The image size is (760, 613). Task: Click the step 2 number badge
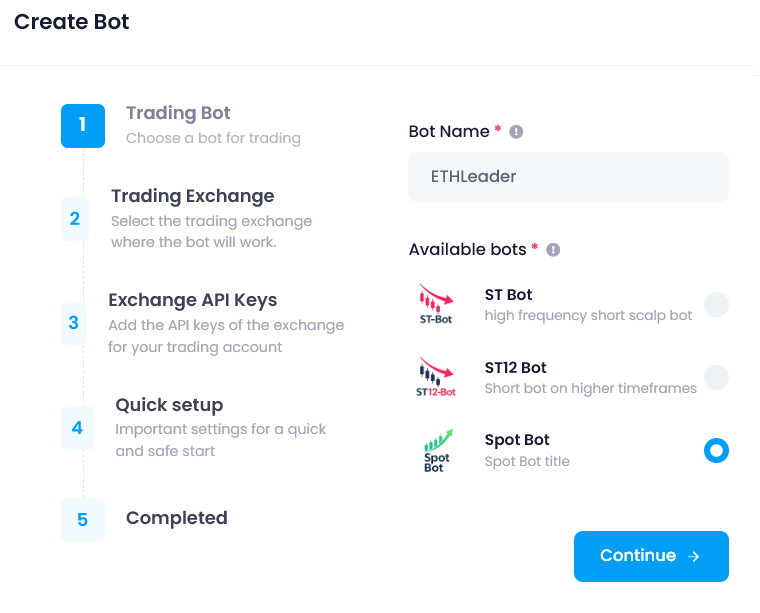coord(75,218)
